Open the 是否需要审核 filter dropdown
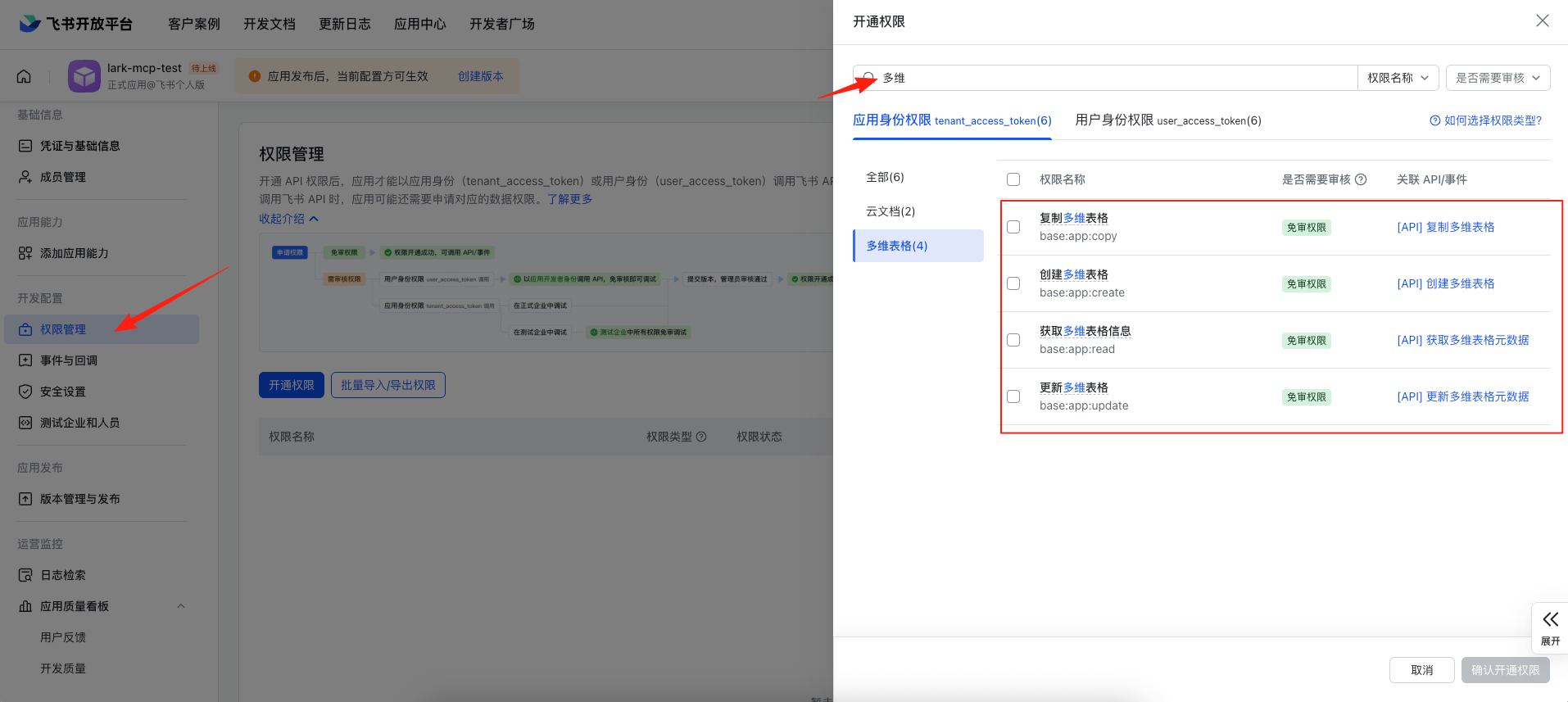The height and width of the screenshot is (702, 1568). 1498,78
